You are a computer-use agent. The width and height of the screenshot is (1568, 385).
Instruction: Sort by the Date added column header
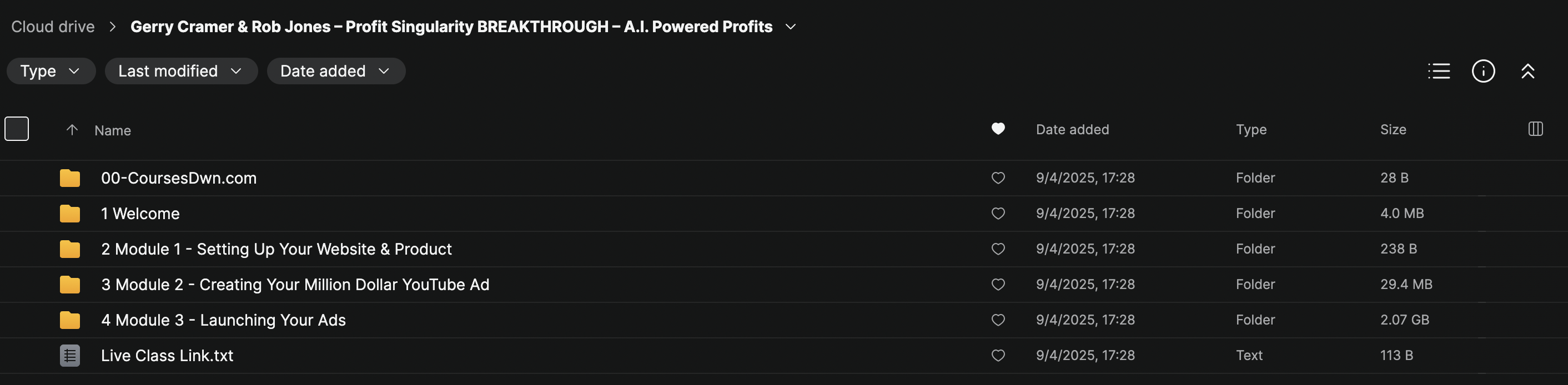coord(1072,130)
